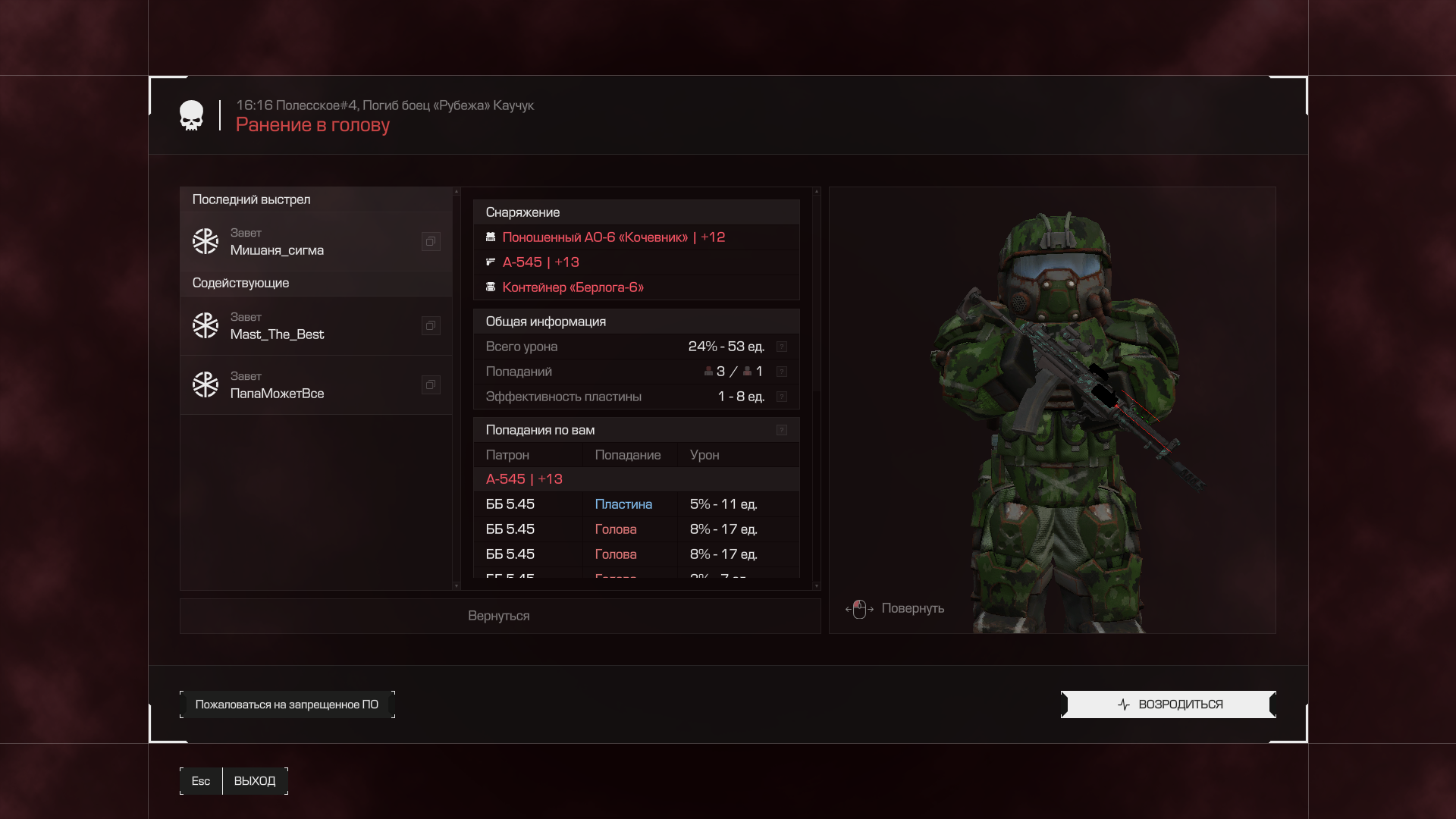This screenshot has width=1456, height=819.
Task: Open help icon for Эффективность пластины
Action: tap(782, 397)
